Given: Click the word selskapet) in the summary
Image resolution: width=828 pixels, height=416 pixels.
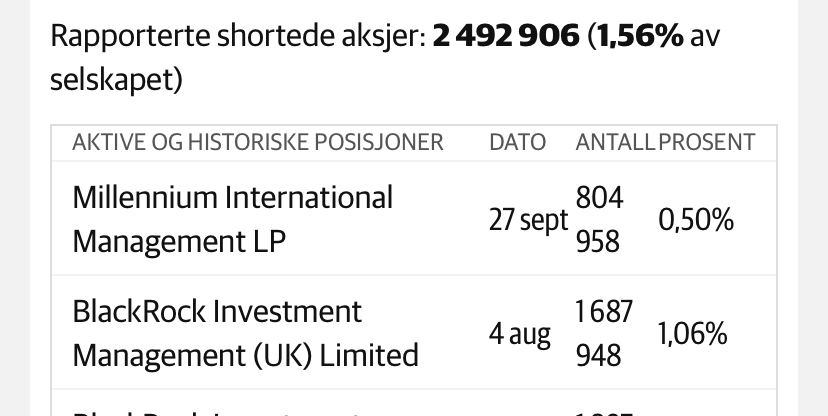Looking at the screenshot, I should 116,80.
